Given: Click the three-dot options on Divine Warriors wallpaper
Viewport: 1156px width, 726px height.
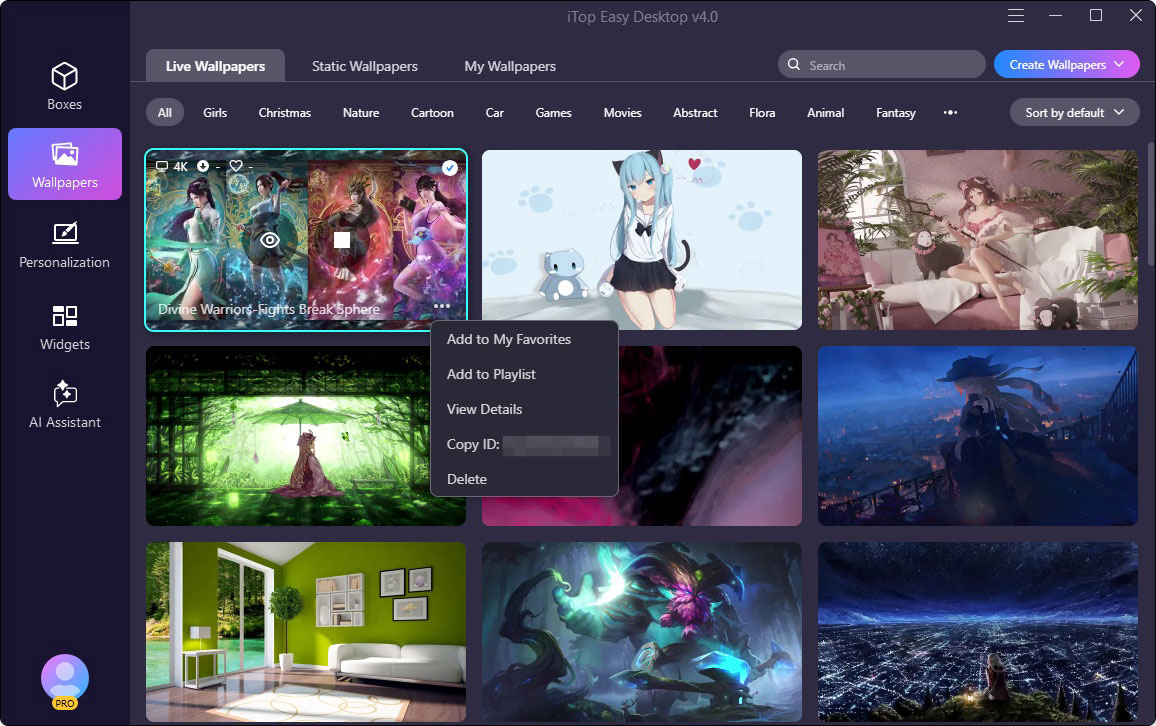Looking at the screenshot, I should click(x=442, y=306).
